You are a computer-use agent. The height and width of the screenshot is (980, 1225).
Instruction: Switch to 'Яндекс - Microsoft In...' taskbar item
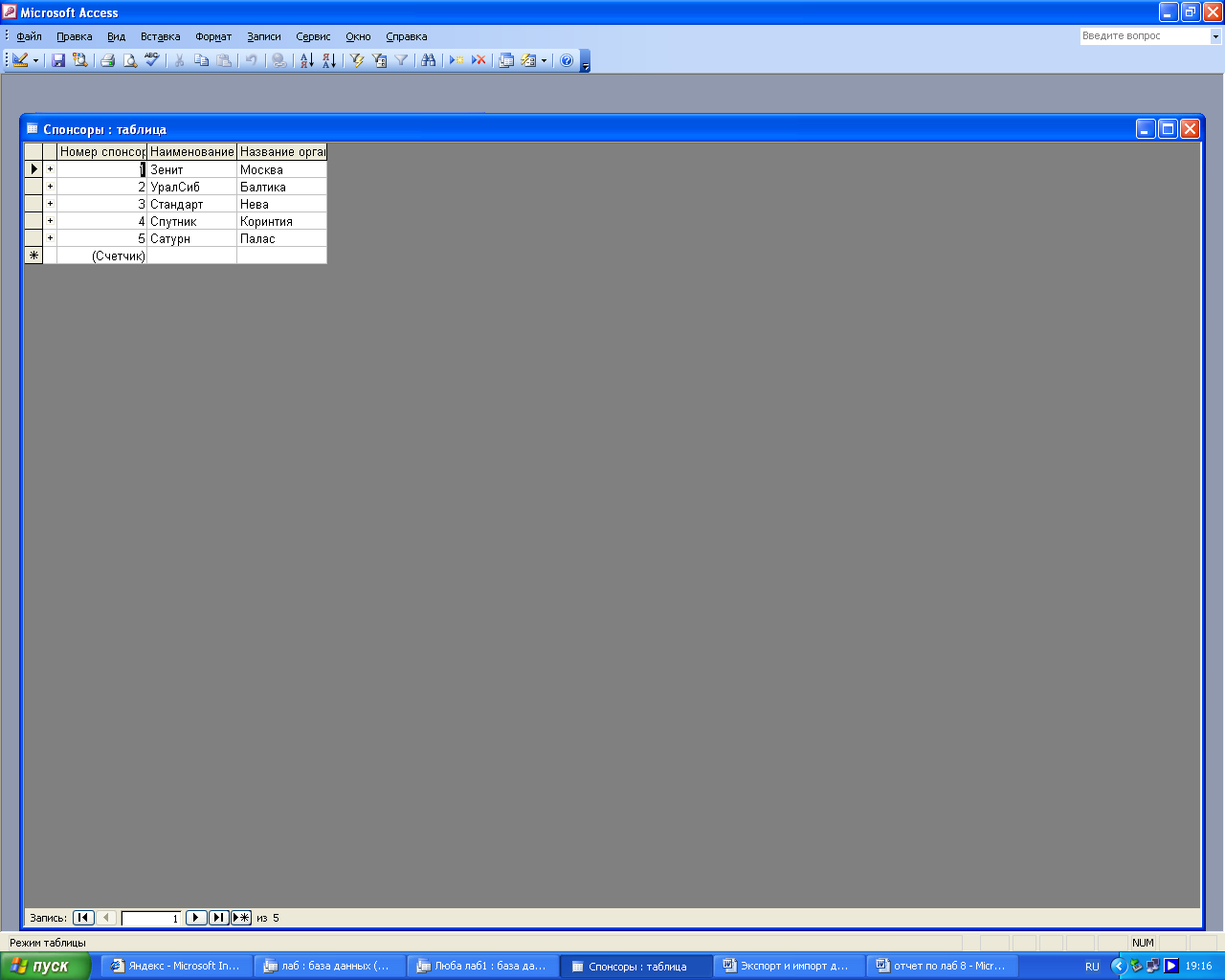(x=177, y=966)
